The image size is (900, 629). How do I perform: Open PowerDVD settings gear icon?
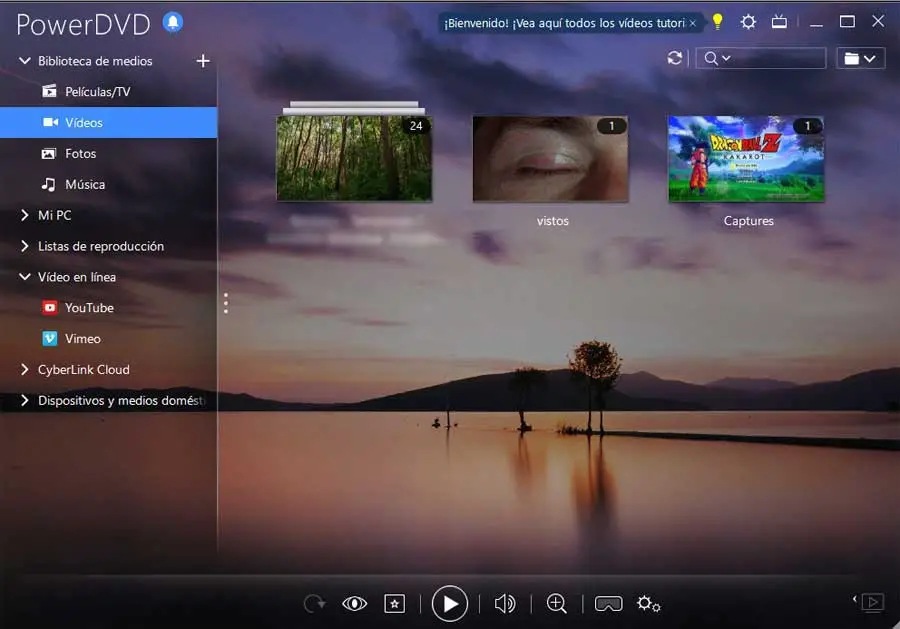tap(748, 22)
